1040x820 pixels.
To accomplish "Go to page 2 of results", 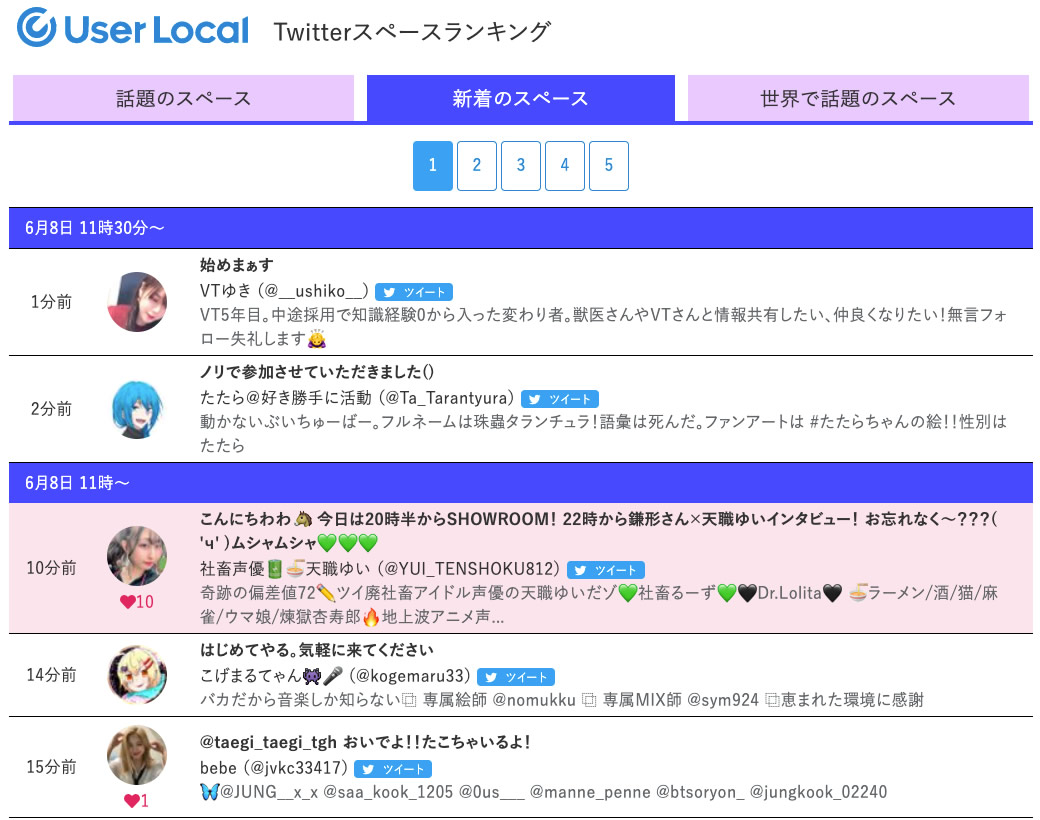I will click(477, 165).
